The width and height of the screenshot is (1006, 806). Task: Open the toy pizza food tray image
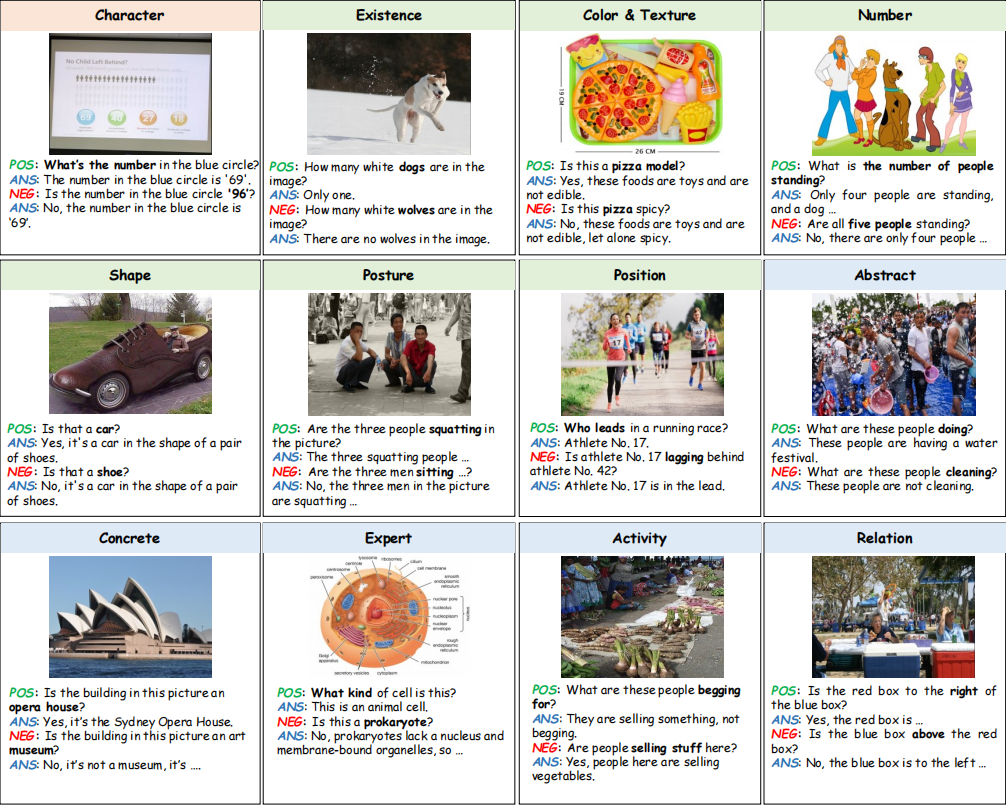coord(640,94)
